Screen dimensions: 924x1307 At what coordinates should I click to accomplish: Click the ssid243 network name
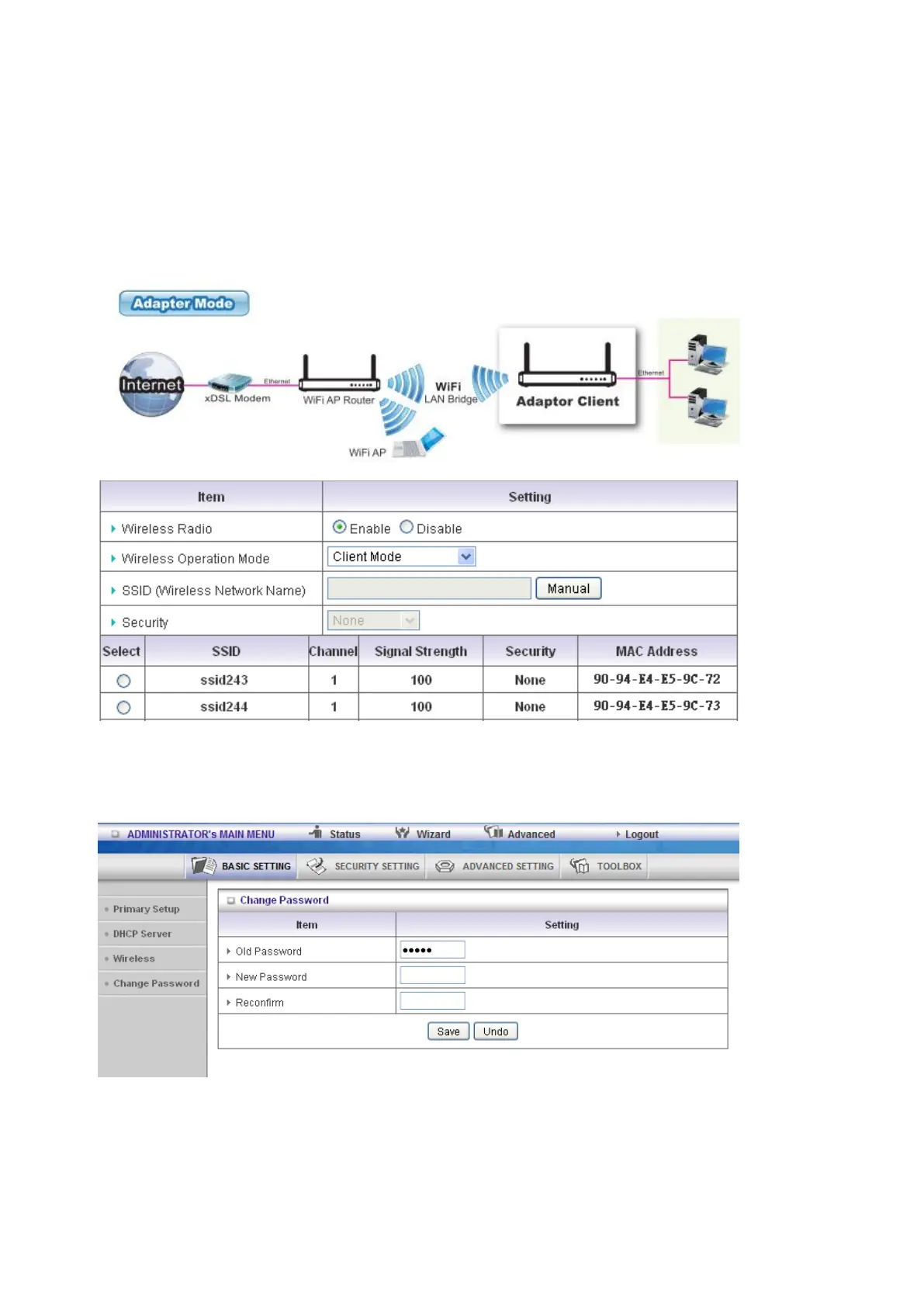224,680
